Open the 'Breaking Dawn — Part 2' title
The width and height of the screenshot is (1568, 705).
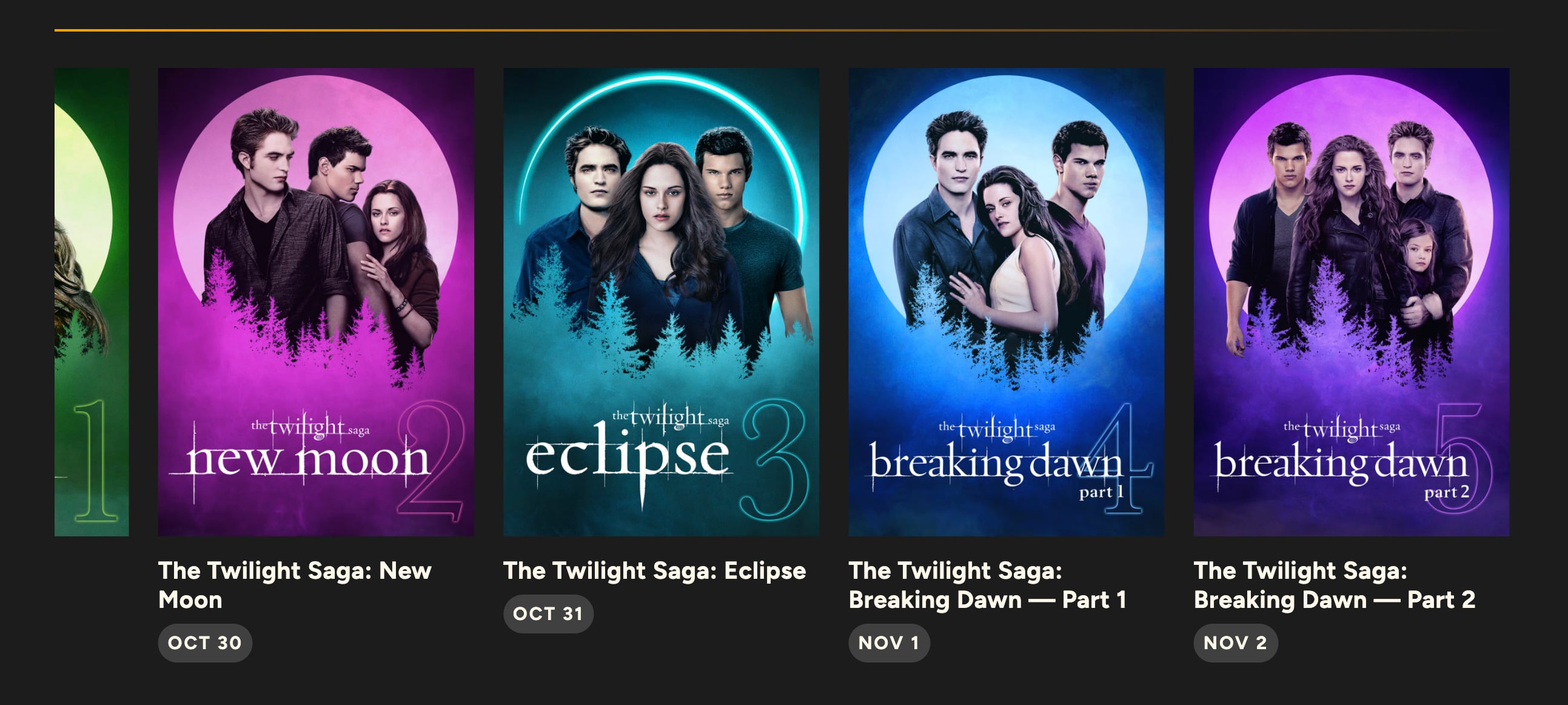(x=1334, y=584)
